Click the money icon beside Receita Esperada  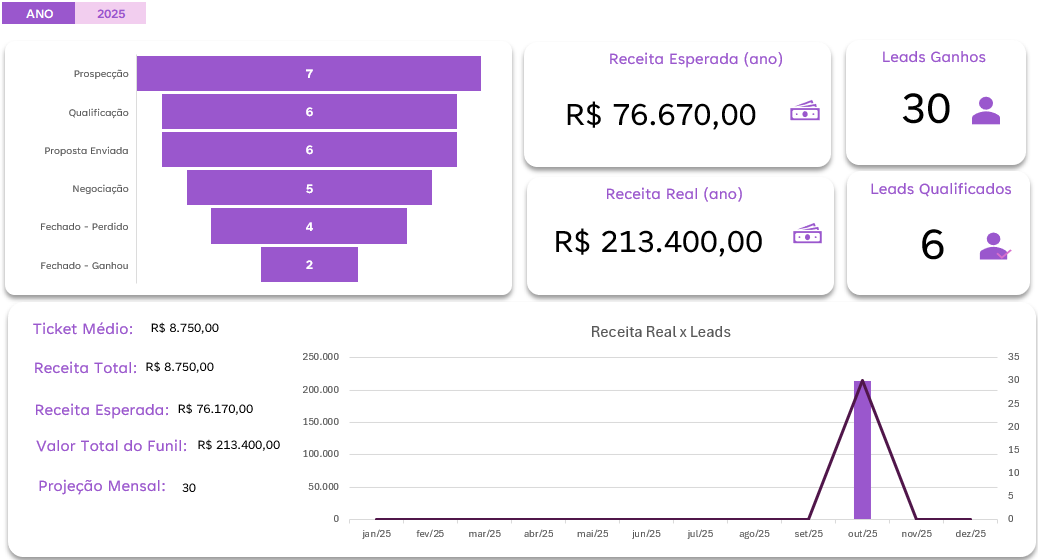click(805, 112)
